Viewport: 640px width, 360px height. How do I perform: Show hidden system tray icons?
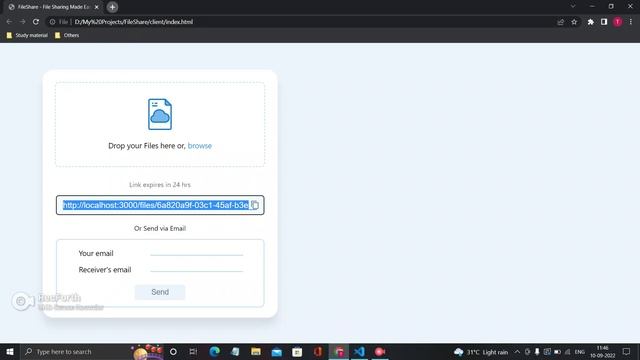[517, 351]
